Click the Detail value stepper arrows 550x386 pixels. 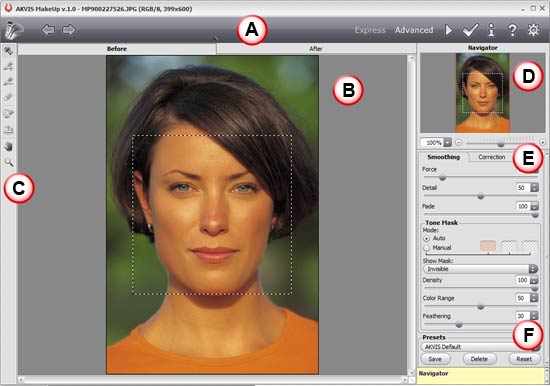[x=534, y=188]
